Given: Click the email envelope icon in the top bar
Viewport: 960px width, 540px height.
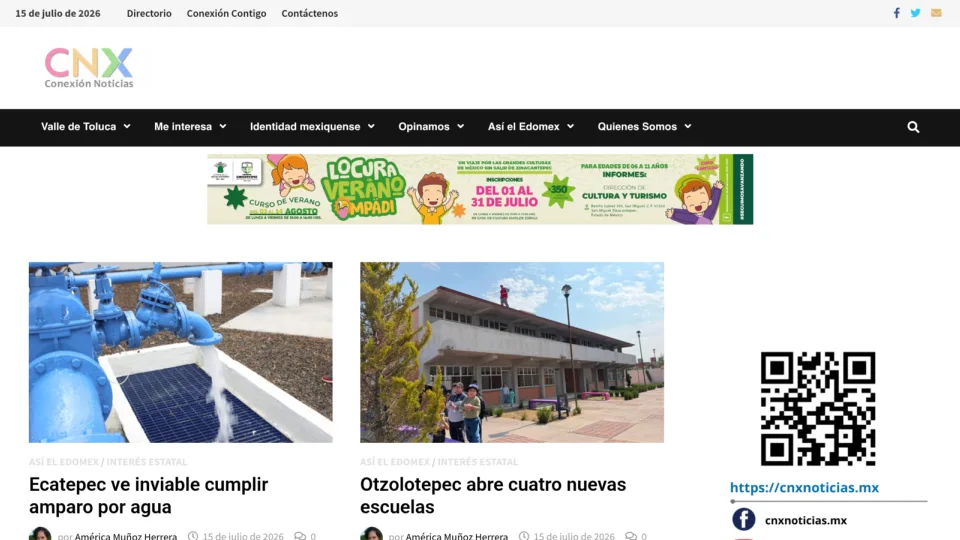Looking at the screenshot, I should click(936, 13).
